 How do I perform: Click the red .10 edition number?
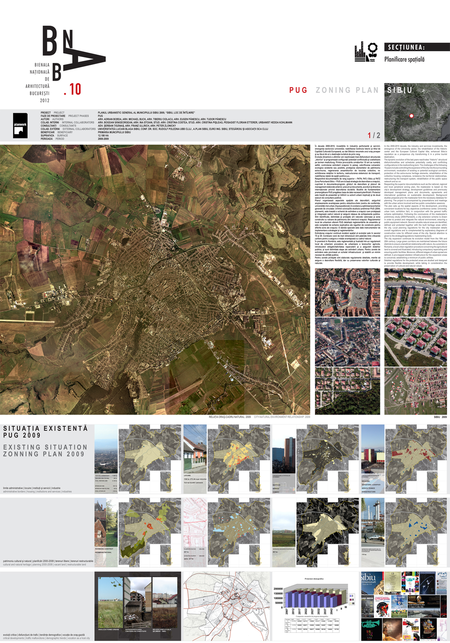point(73,89)
